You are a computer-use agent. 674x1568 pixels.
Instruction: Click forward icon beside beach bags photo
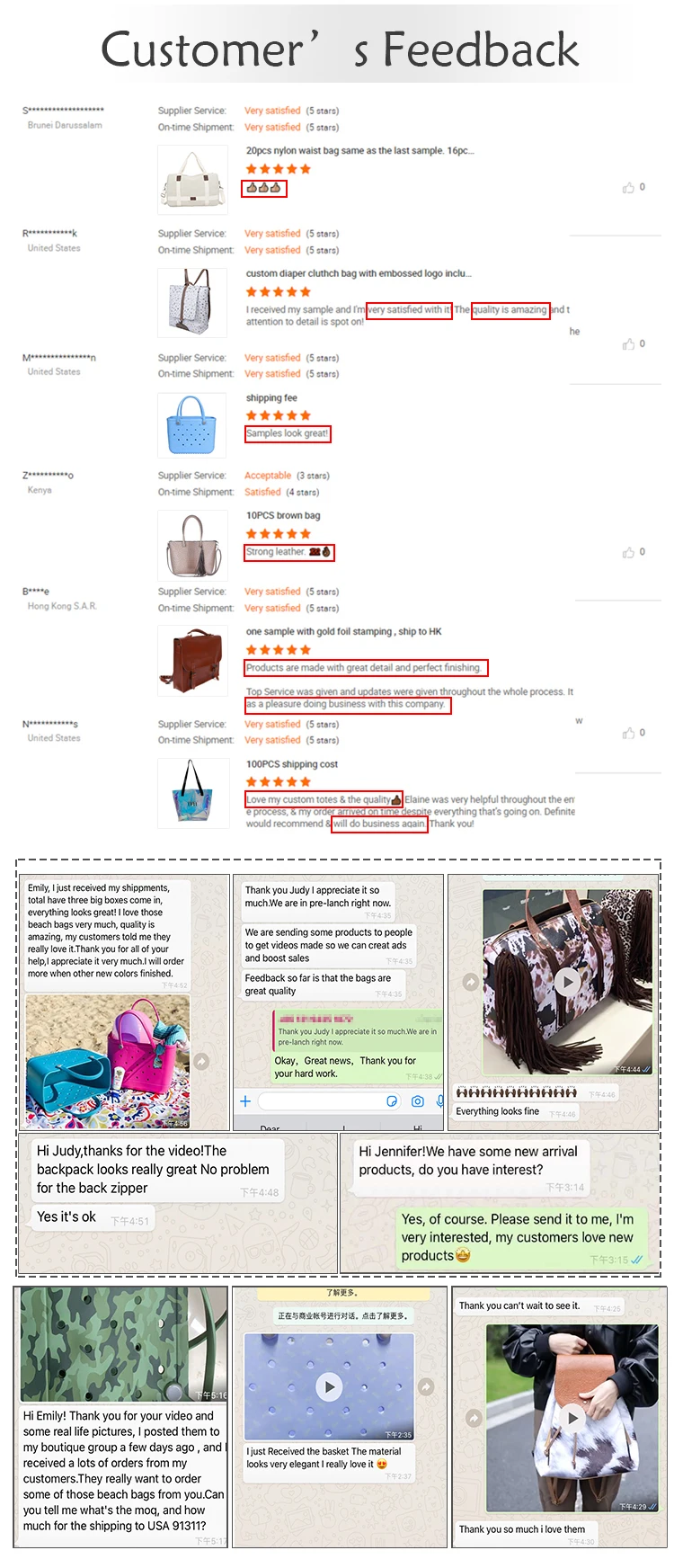(x=202, y=1061)
